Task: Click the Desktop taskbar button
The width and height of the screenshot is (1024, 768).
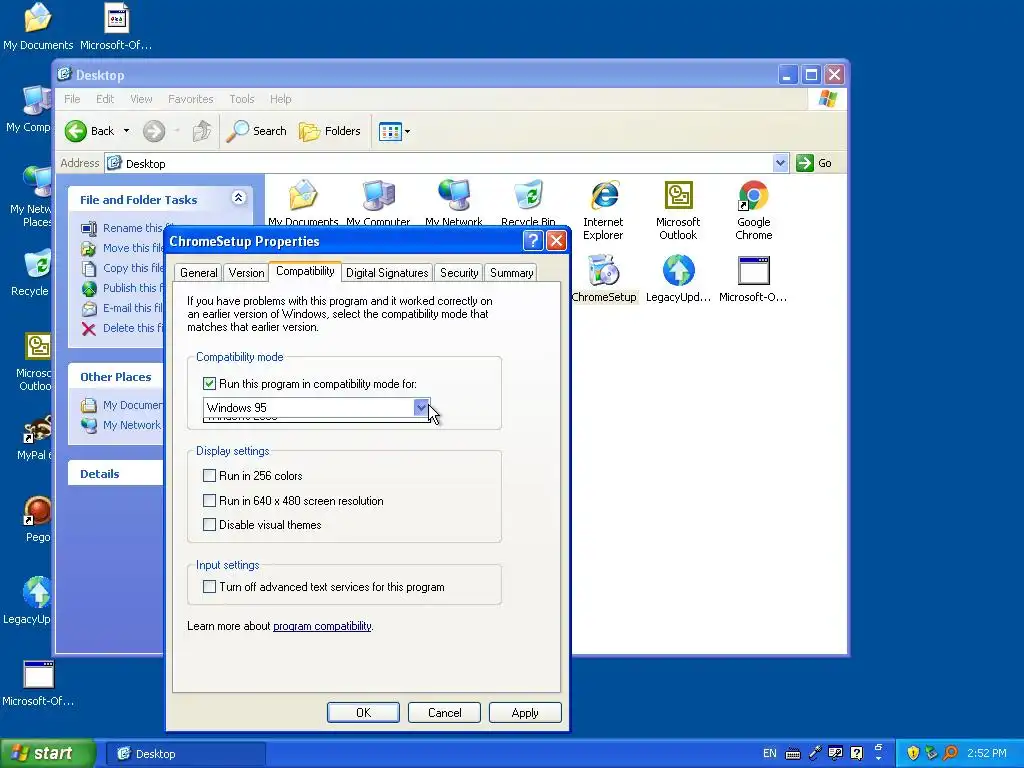Action: pos(185,754)
